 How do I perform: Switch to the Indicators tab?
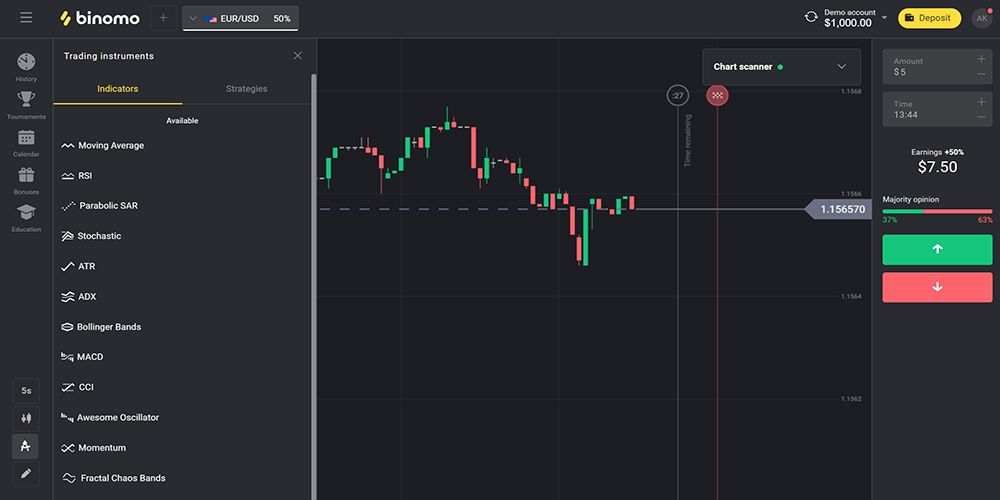pyautogui.click(x=117, y=89)
